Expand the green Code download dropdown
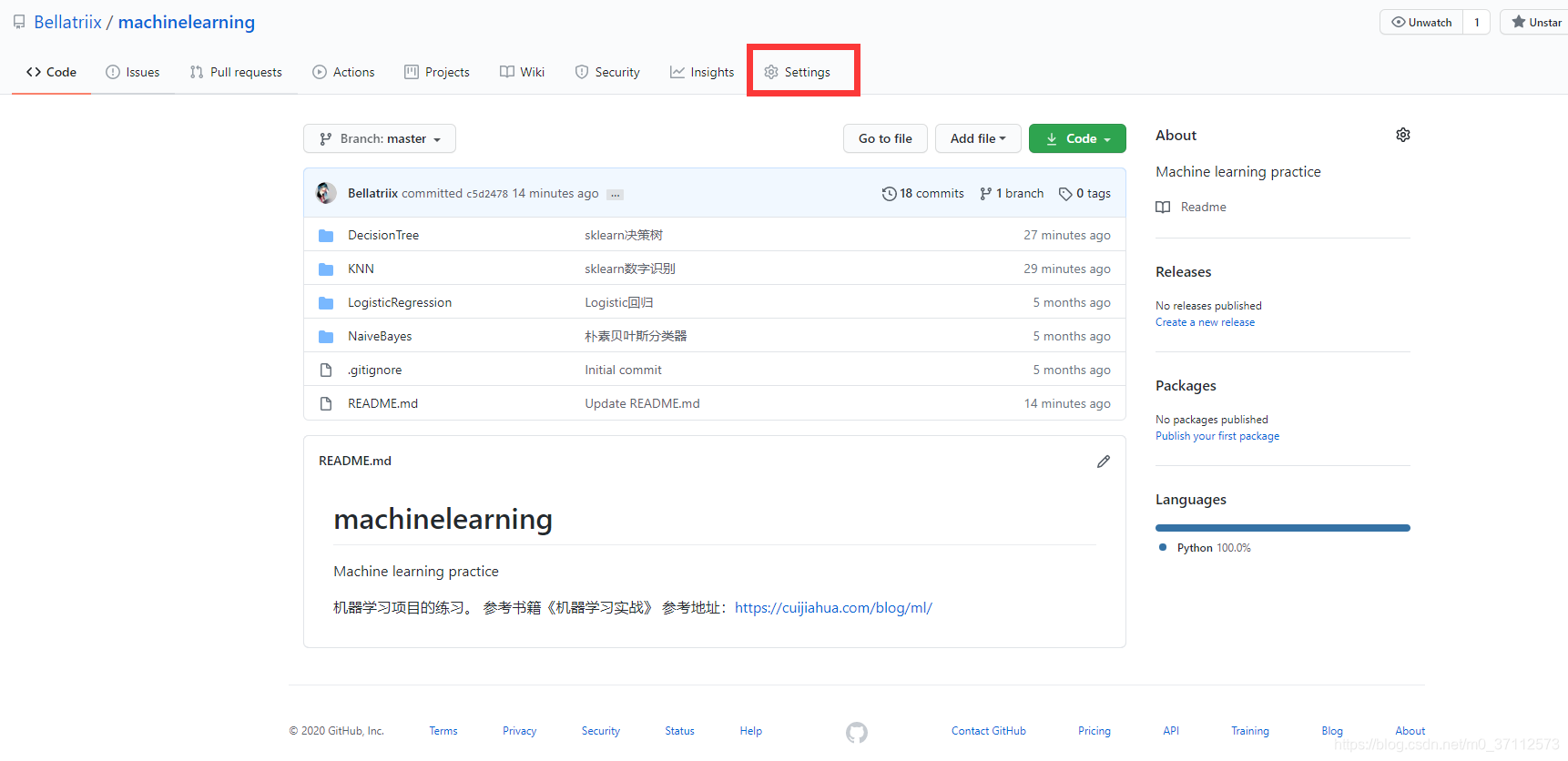This screenshot has width=1568, height=761. (1077, 138)
